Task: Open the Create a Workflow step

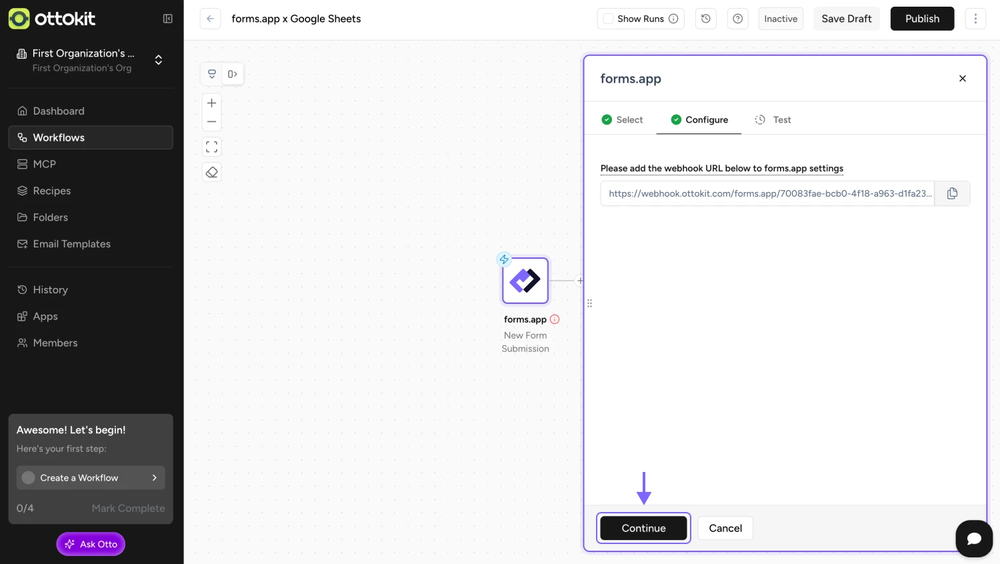Action: 91,478
